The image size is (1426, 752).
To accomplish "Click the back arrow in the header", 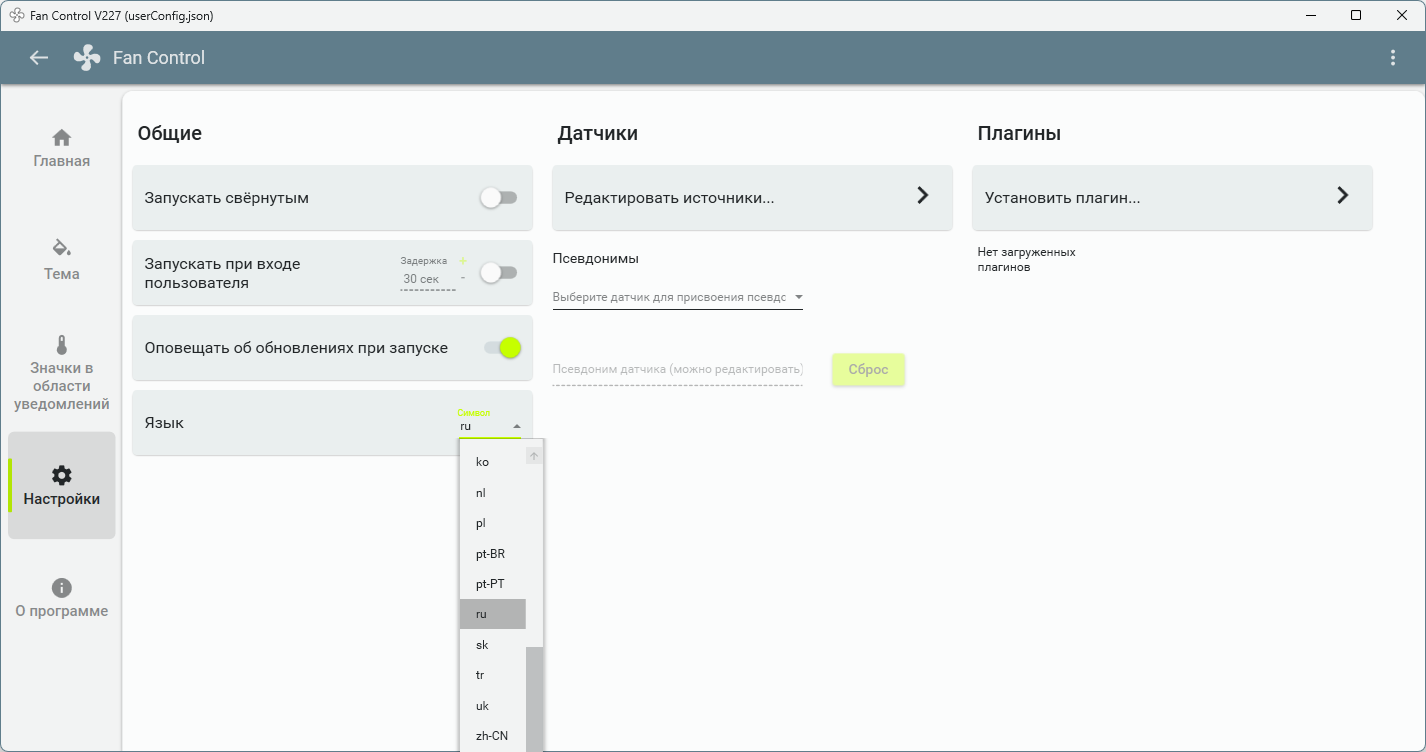I will point(39,58).
